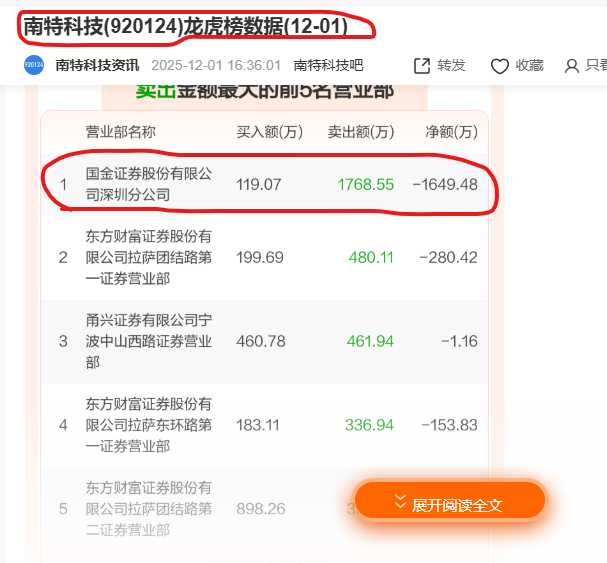Click buy amount 898.26
The height and width of the screenshot is (563, 607).
pos(261,509)
